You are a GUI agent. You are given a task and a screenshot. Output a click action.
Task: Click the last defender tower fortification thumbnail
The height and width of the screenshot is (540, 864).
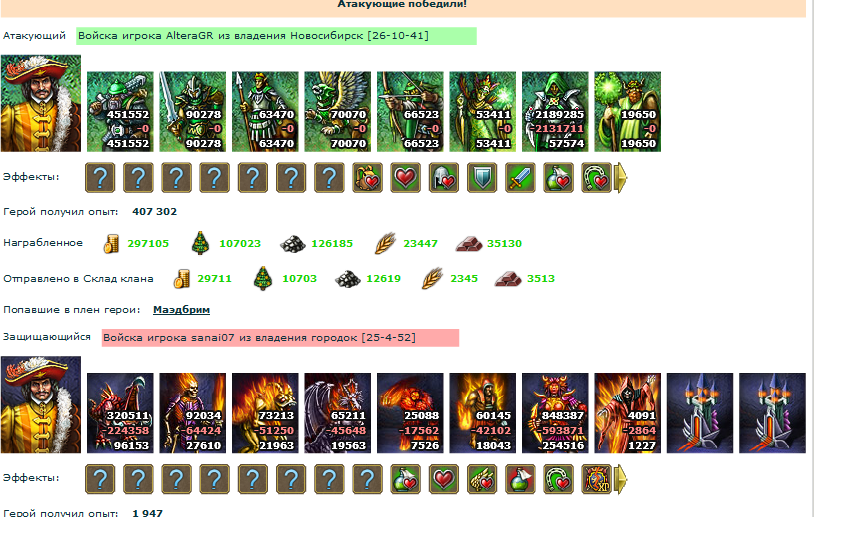(772, 413)
